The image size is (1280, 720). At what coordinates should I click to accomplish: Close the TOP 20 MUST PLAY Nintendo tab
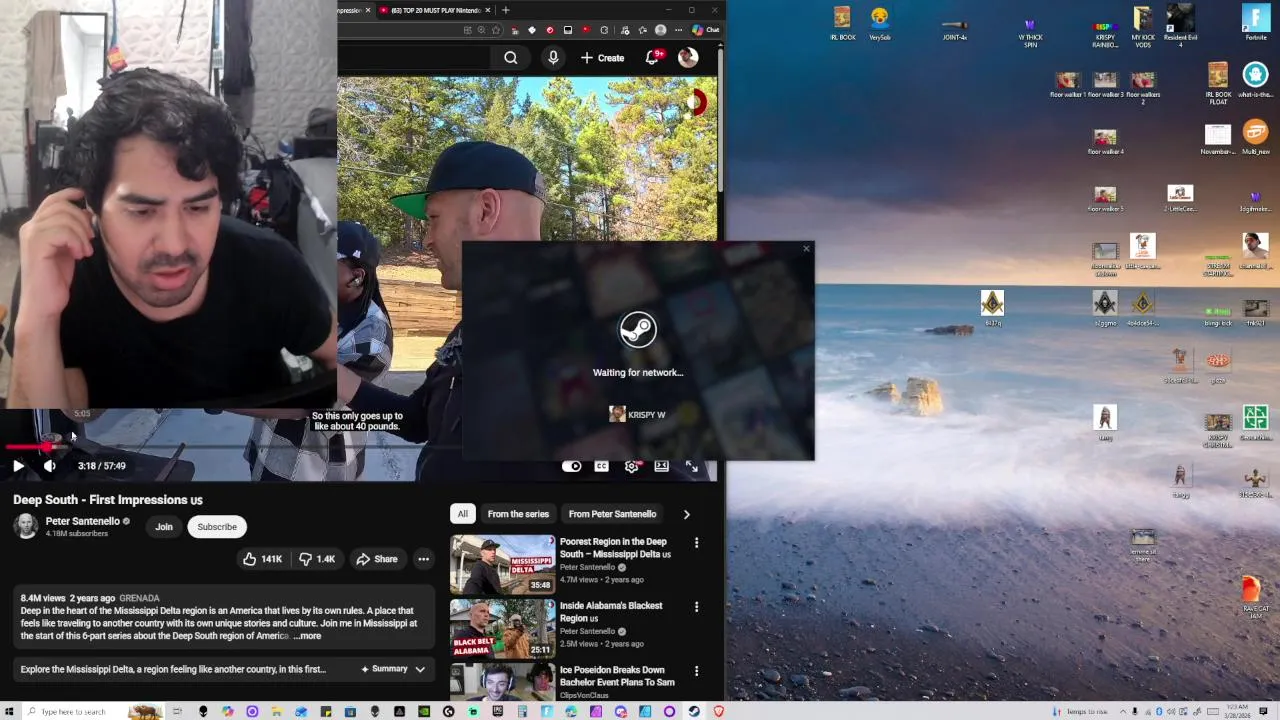point(490,10)
